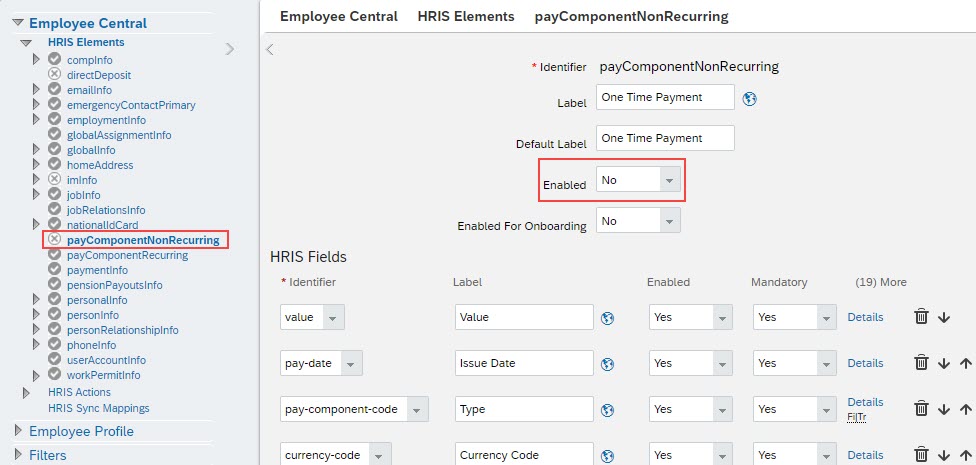
Task: Collapse the Employee Central section
Action: (x=18, y=23)
